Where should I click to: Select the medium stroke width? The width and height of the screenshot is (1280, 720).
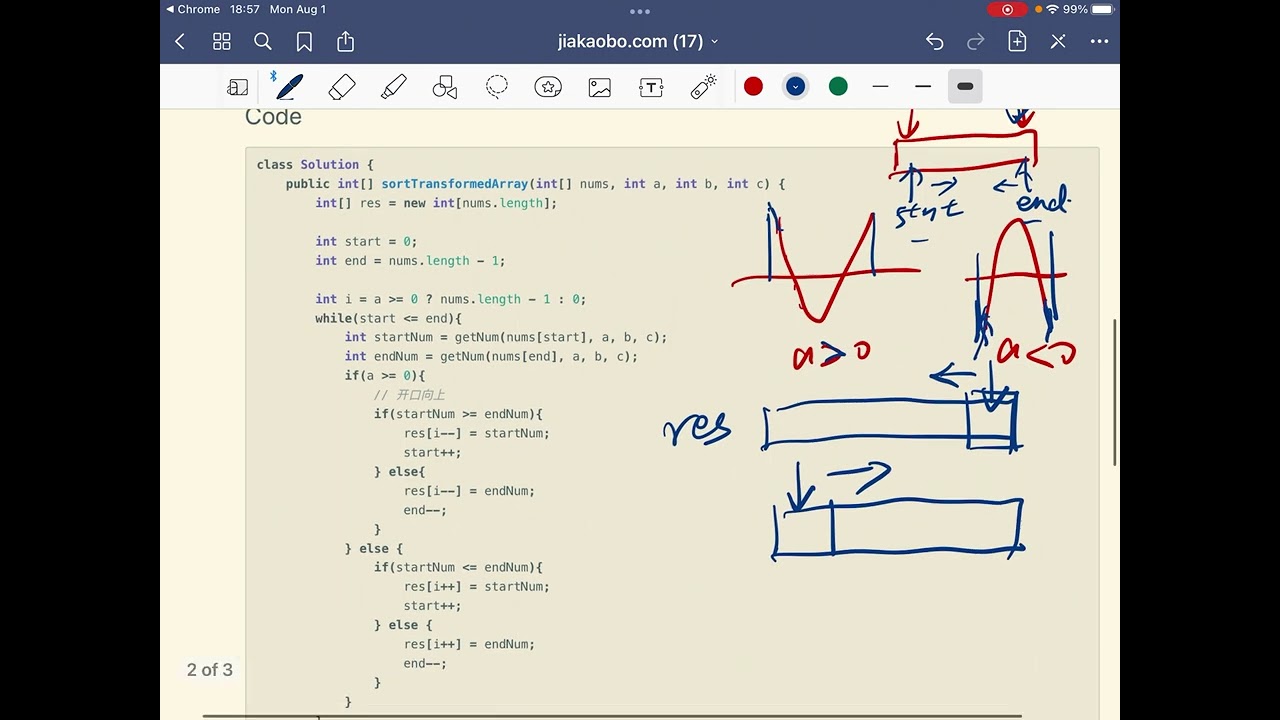(923, 87)
